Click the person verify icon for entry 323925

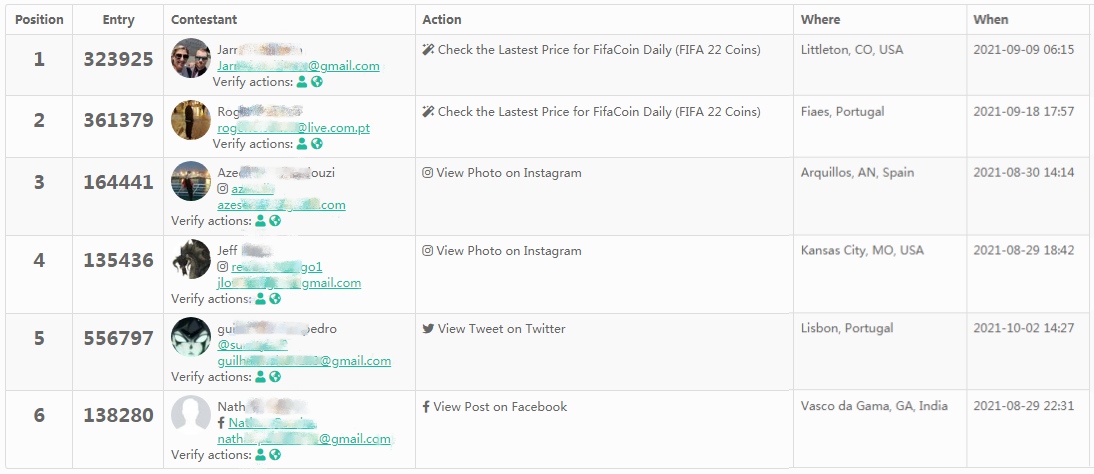[x=302, y=82]
